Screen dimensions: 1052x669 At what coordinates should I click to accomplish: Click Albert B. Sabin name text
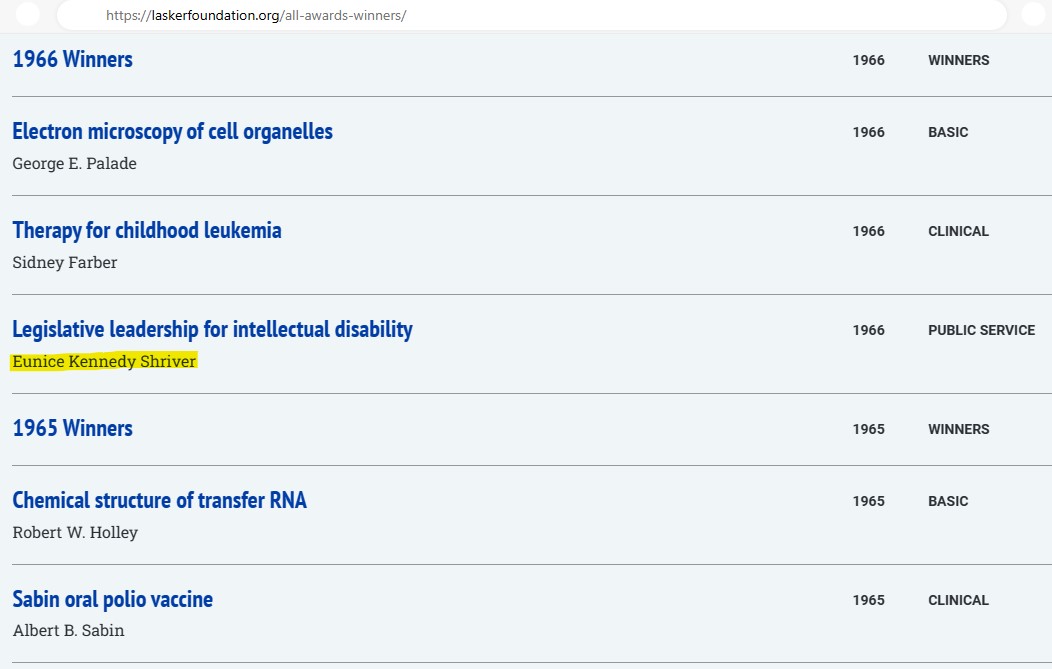pos(68,631)
